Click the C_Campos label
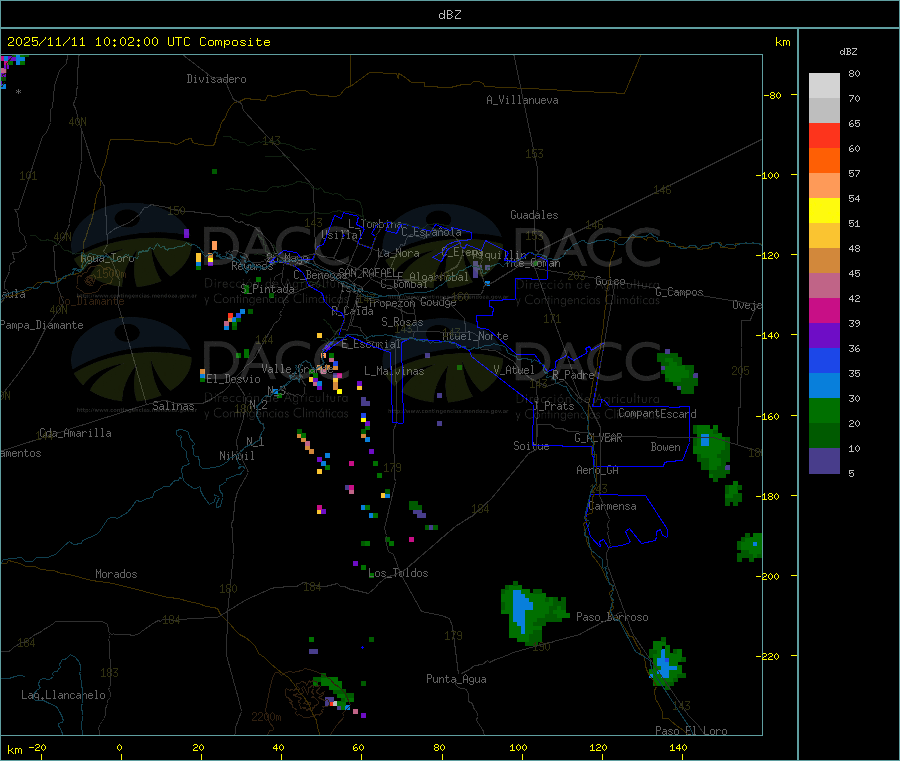Viewport: 900px width, 761px height. [x=680, y=292]
